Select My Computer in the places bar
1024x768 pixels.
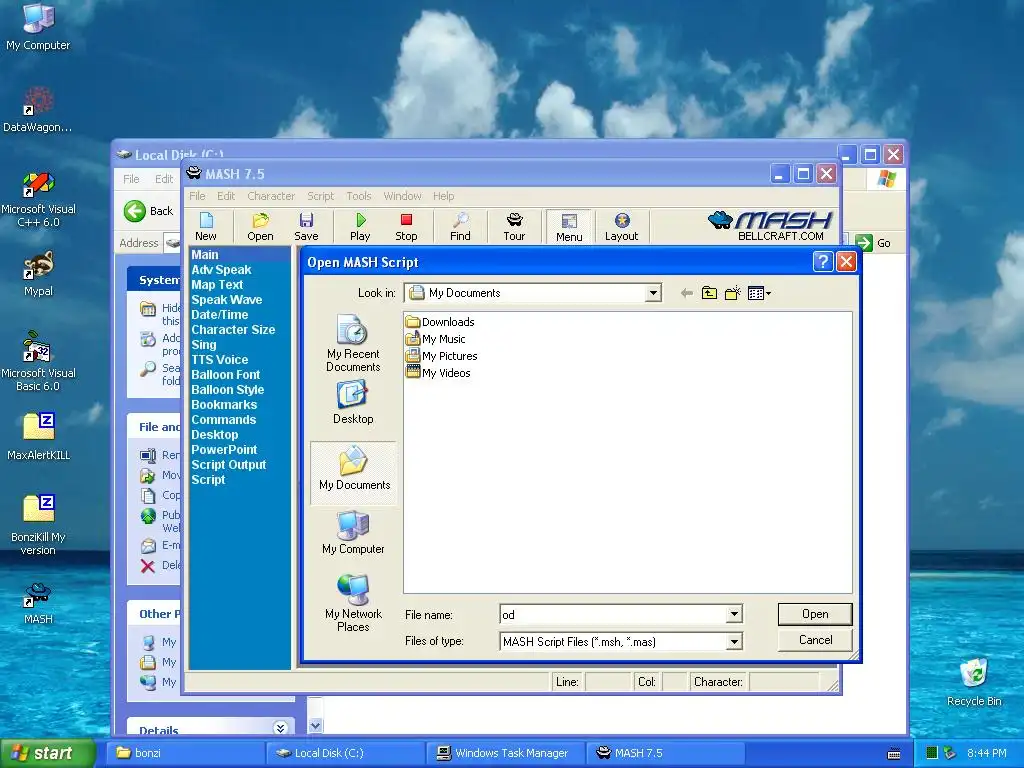click(353, 533)
